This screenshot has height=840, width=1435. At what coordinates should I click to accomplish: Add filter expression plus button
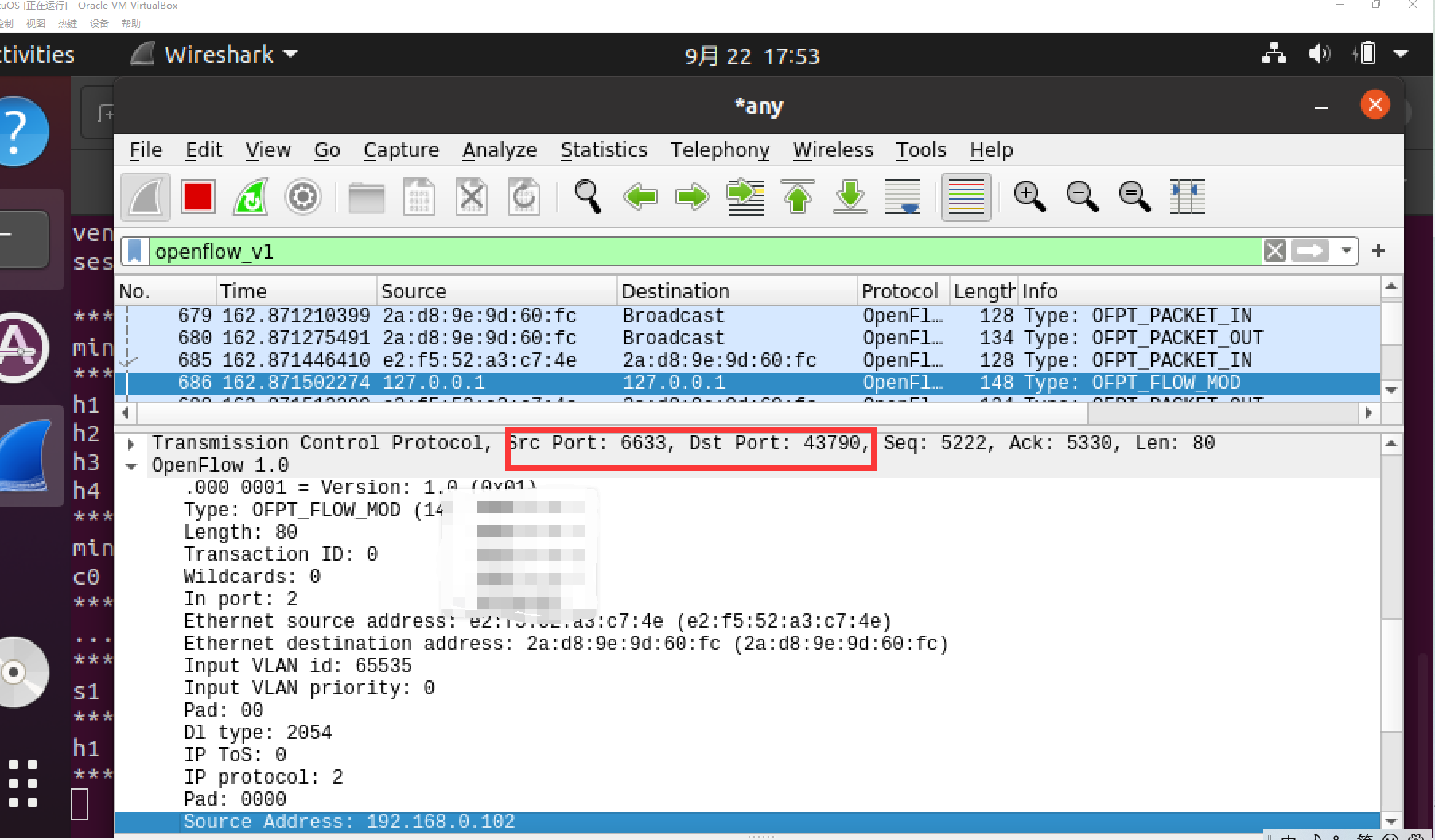(x=1379, y=251)
